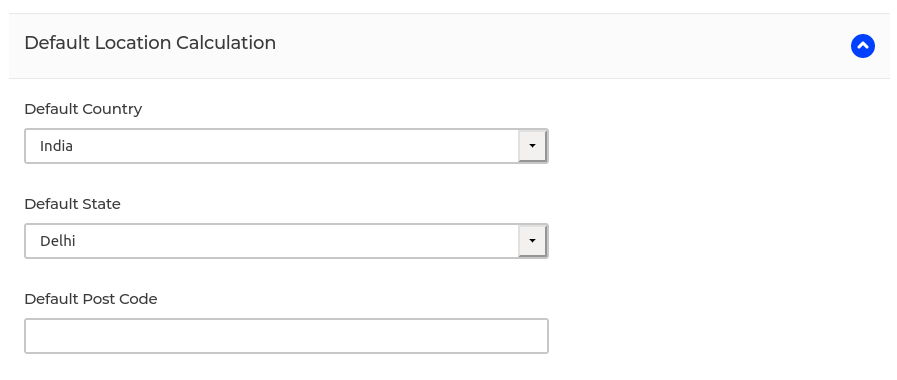Open the Default Country dropdown arrow
This screenshot has width=897, height=380.
point(533,146)
